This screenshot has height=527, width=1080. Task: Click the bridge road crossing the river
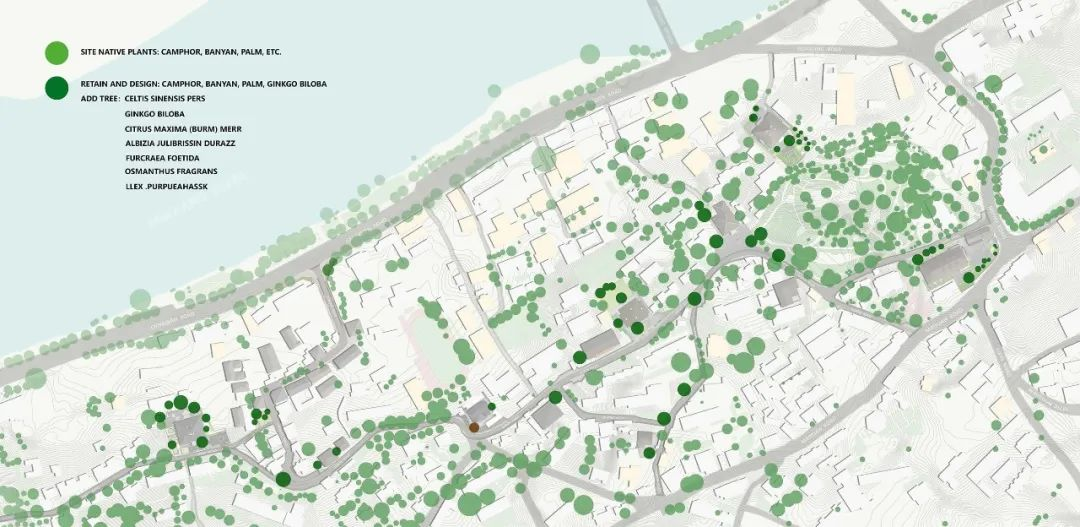[664, 25]
